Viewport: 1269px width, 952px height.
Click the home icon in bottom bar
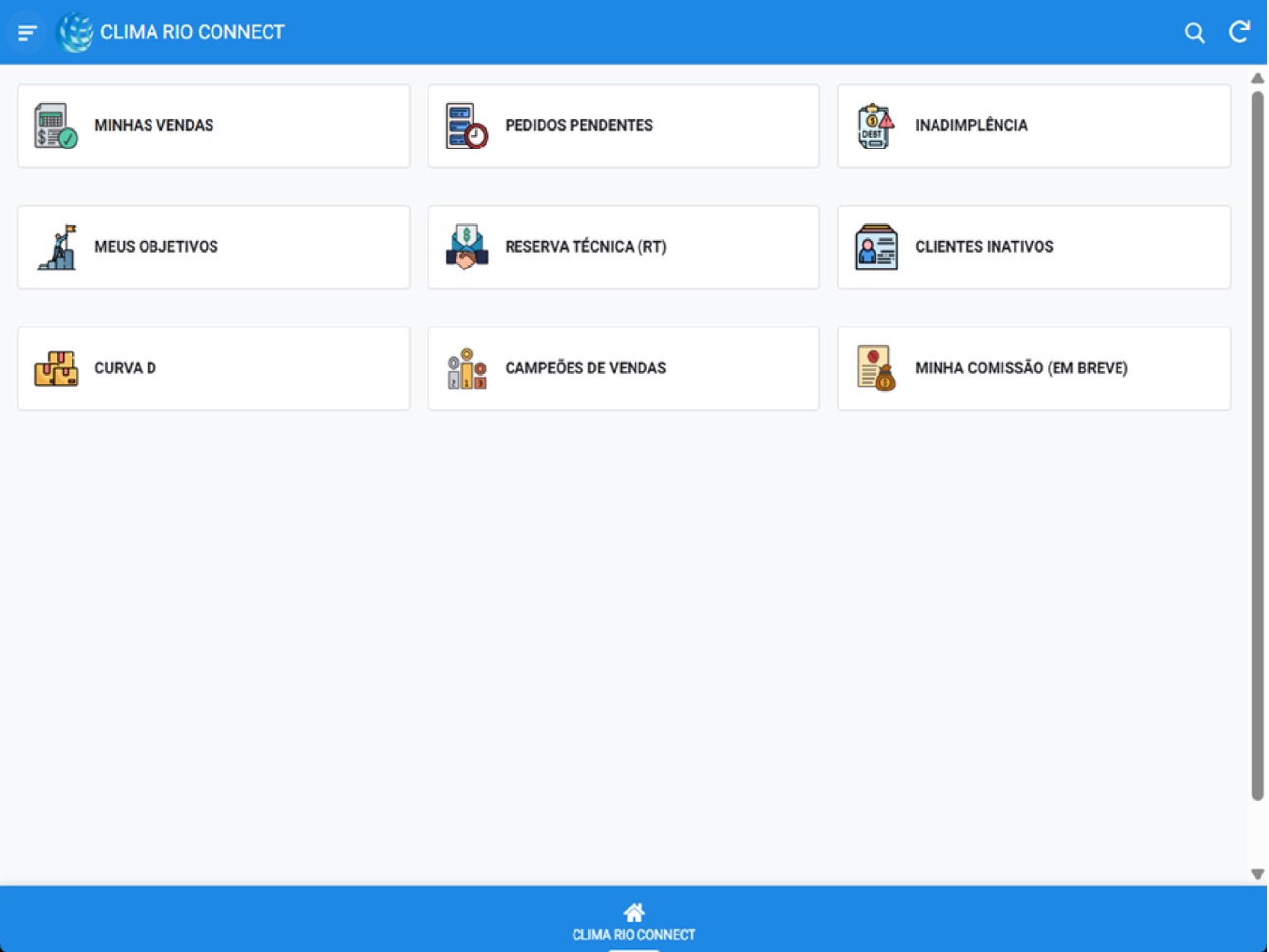click(x=634, y=913)
